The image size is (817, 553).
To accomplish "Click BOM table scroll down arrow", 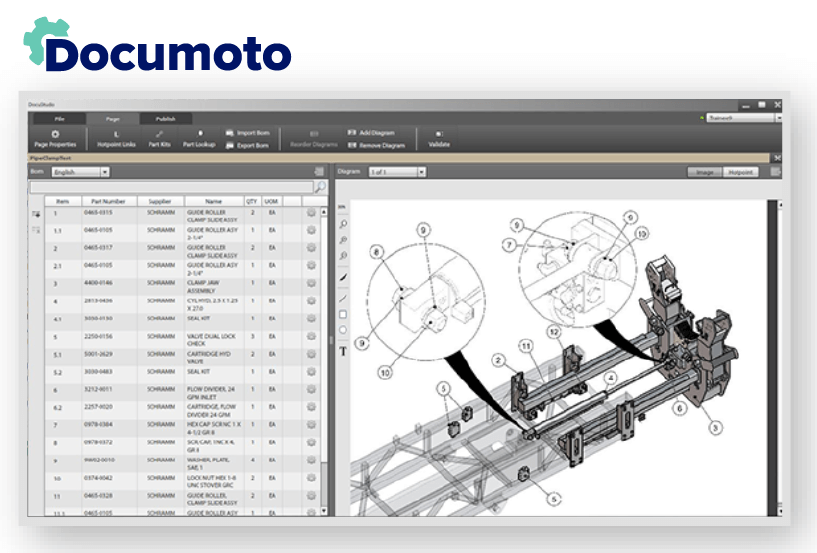I will 324,511.
